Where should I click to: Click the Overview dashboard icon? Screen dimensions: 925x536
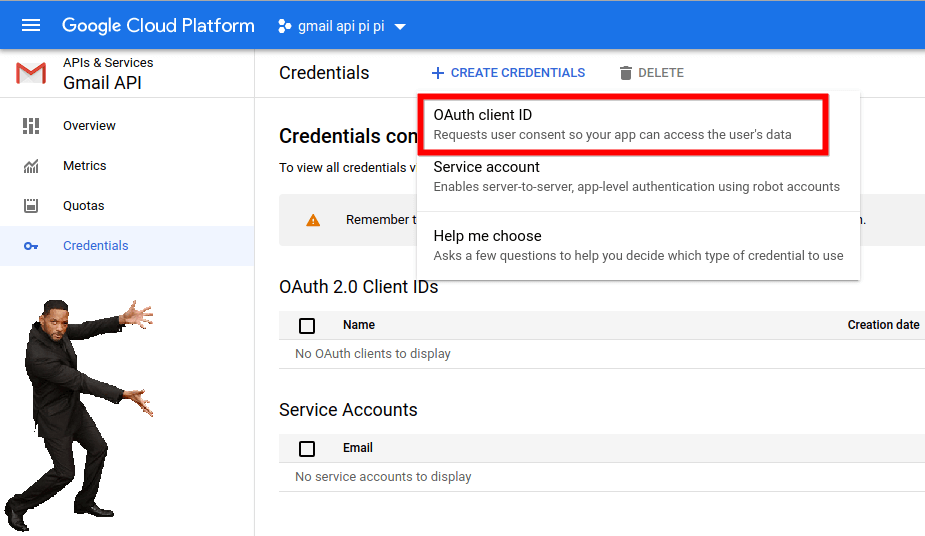pos(31,126)
